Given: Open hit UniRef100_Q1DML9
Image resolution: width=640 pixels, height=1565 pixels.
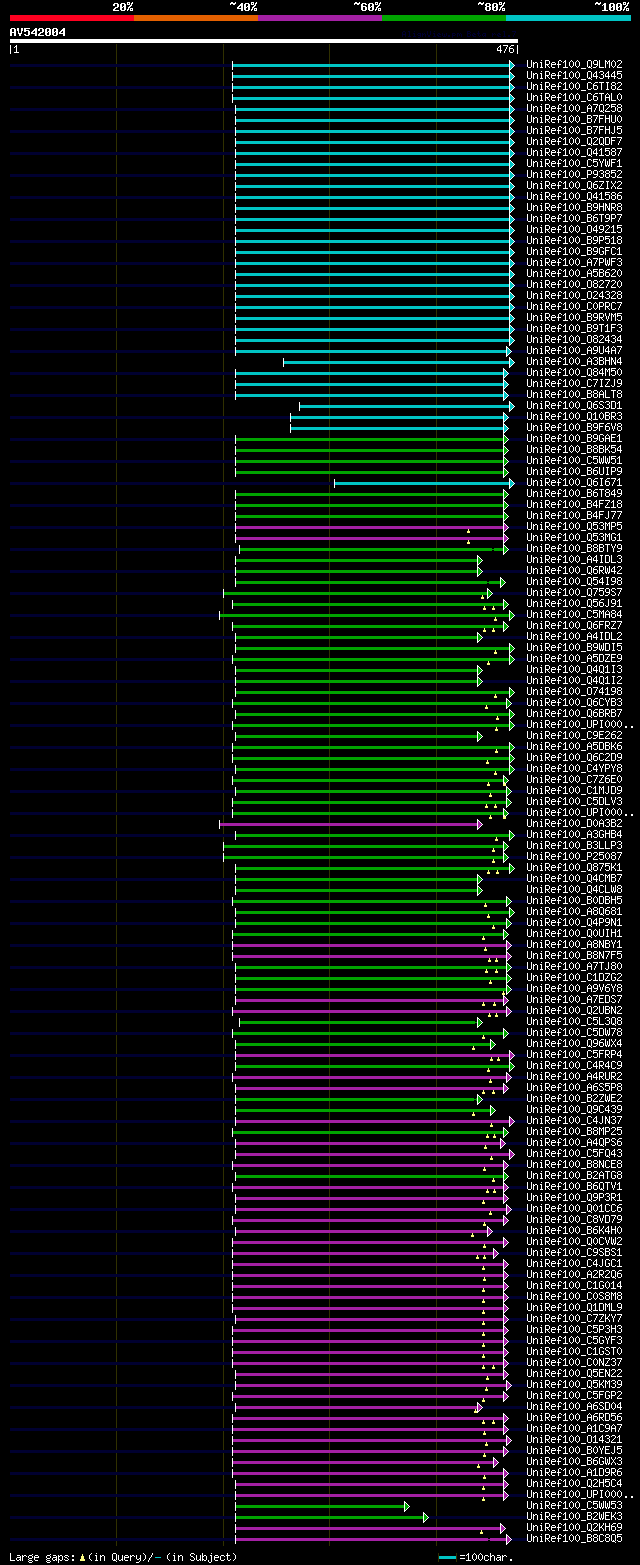Looking at the screenshot, I should tap(574, 1307).
